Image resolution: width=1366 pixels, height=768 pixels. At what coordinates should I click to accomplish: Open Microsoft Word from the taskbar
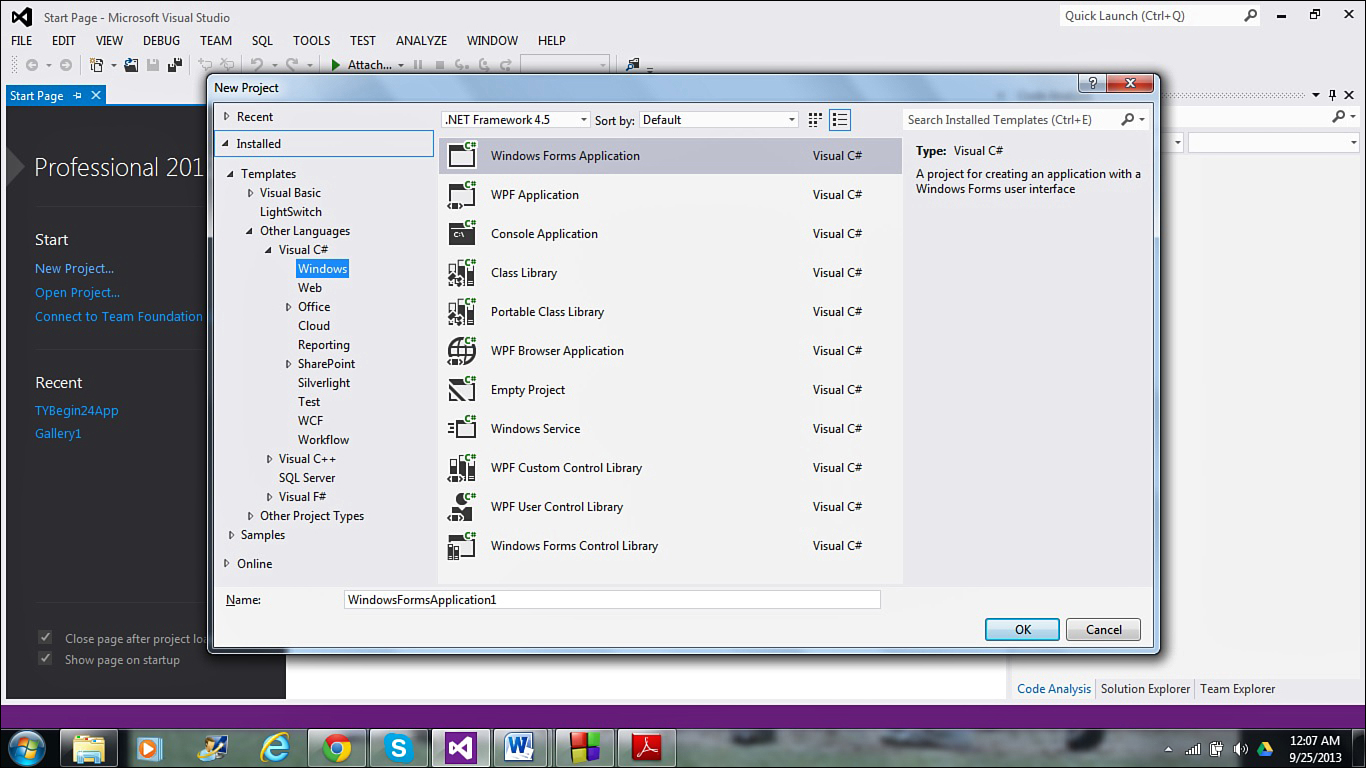[x=522, y=748]
